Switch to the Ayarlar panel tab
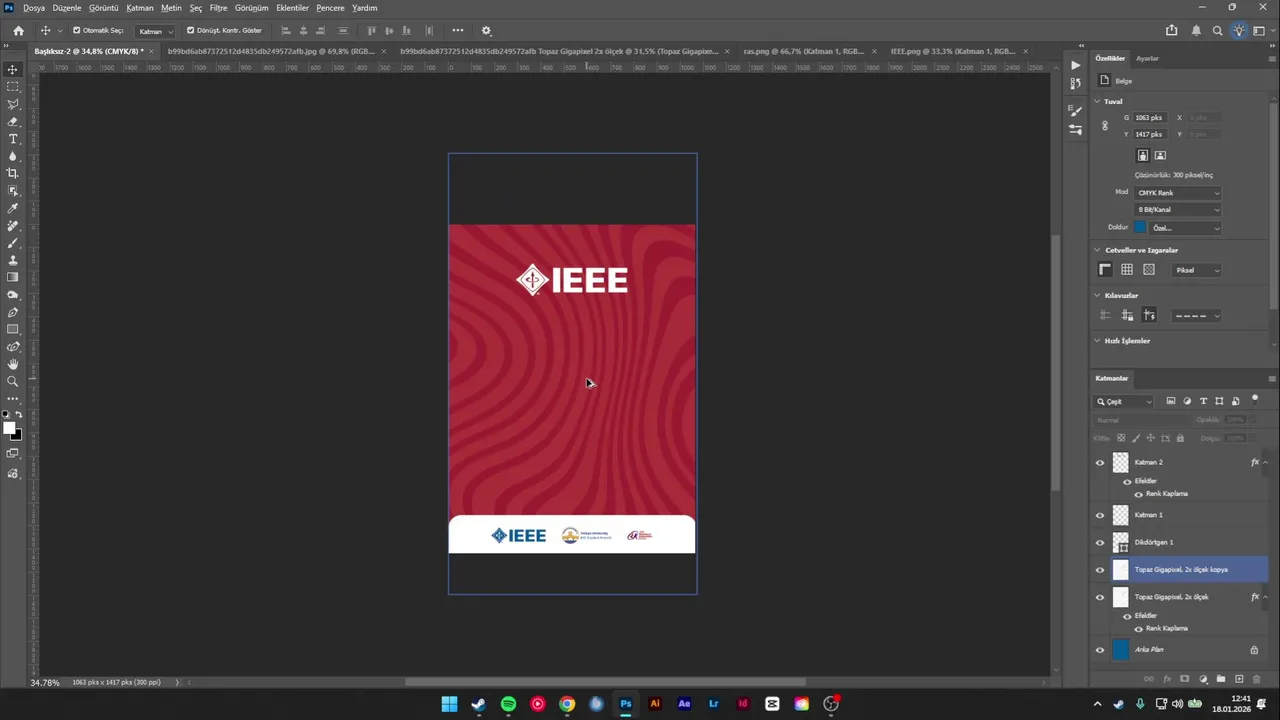Screen dimensions: 1280x720 (x=1147, y=58)
